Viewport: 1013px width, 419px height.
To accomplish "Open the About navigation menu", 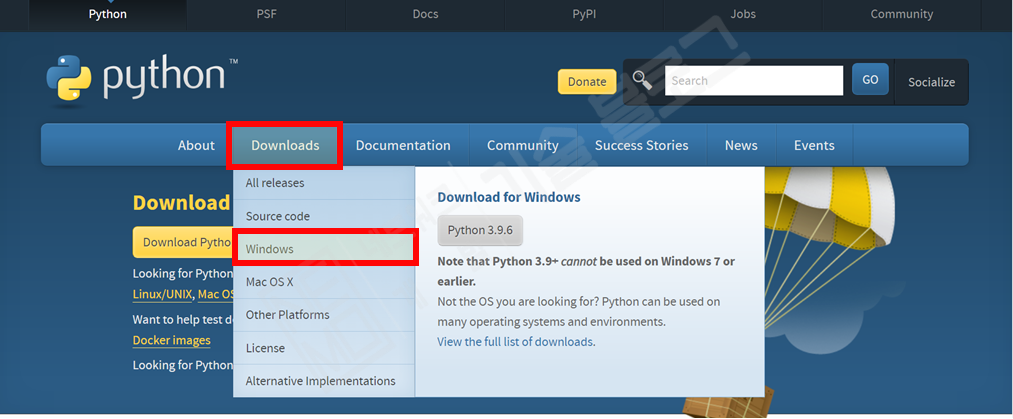I will (196, 145).
